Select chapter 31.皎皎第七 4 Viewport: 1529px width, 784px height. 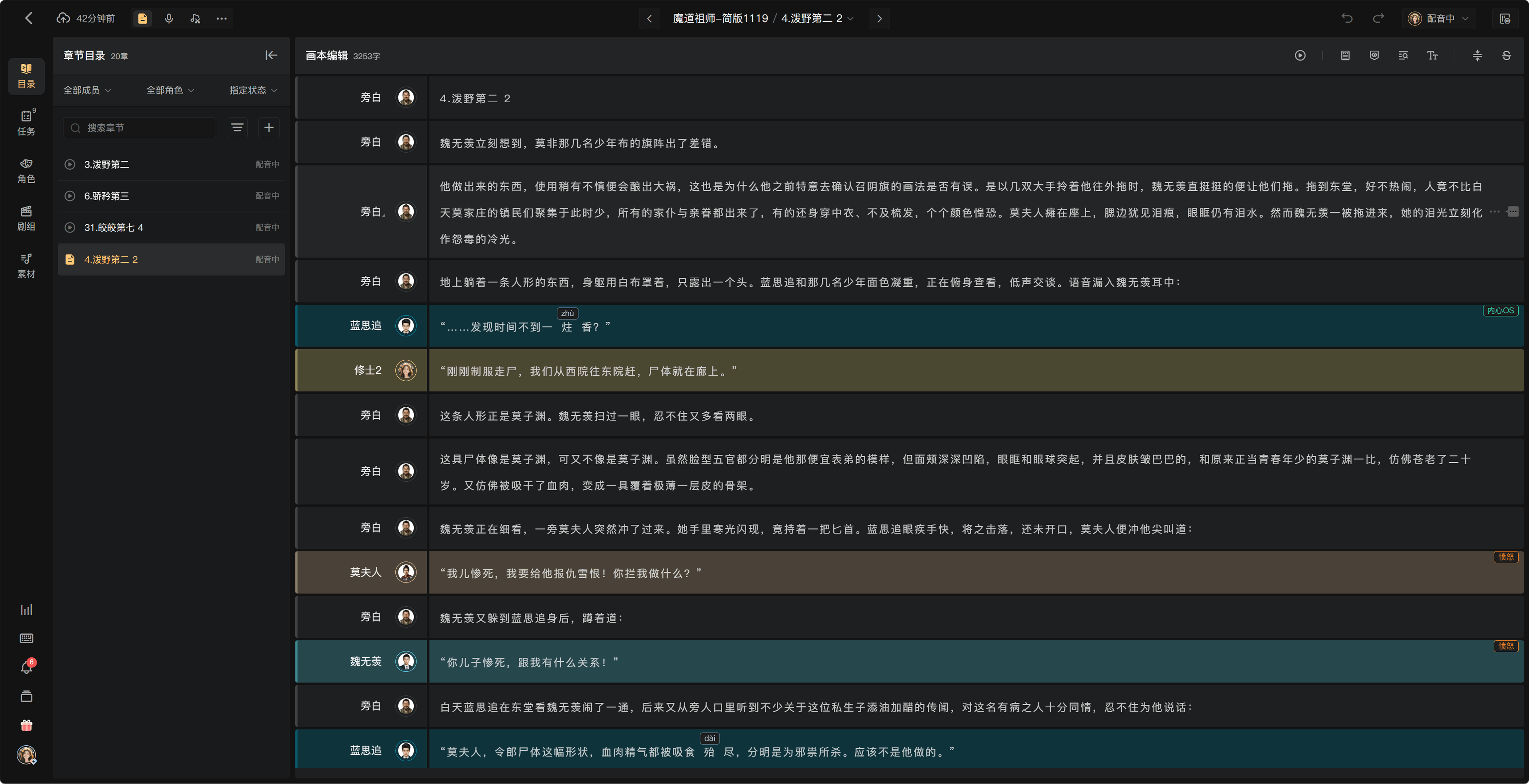point(172,227)
